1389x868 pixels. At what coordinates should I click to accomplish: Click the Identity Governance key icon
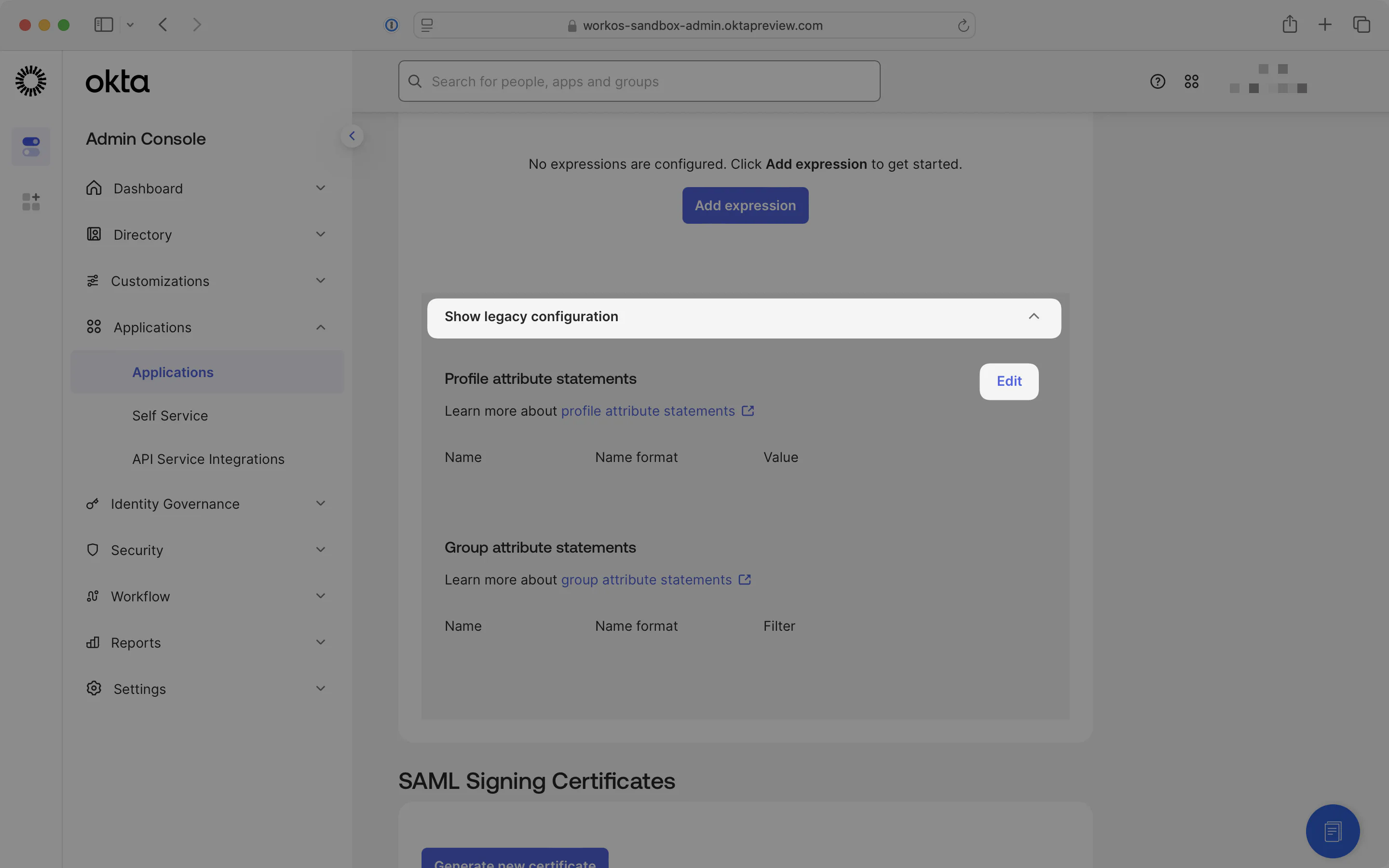point(93,503)
